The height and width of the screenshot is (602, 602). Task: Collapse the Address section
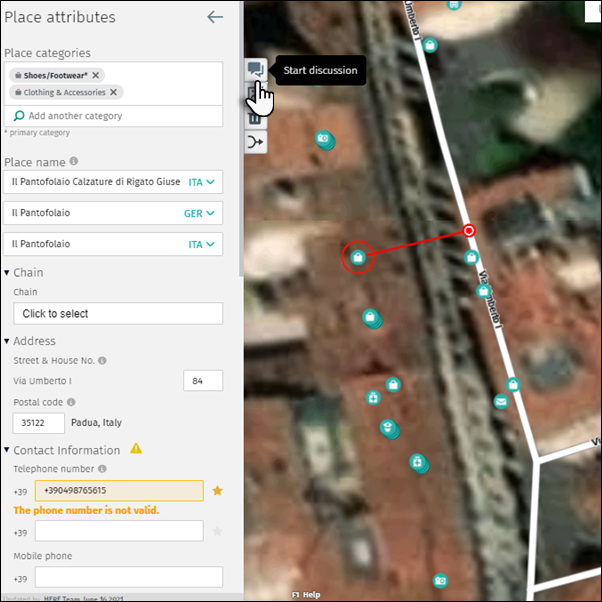[7, 341]
